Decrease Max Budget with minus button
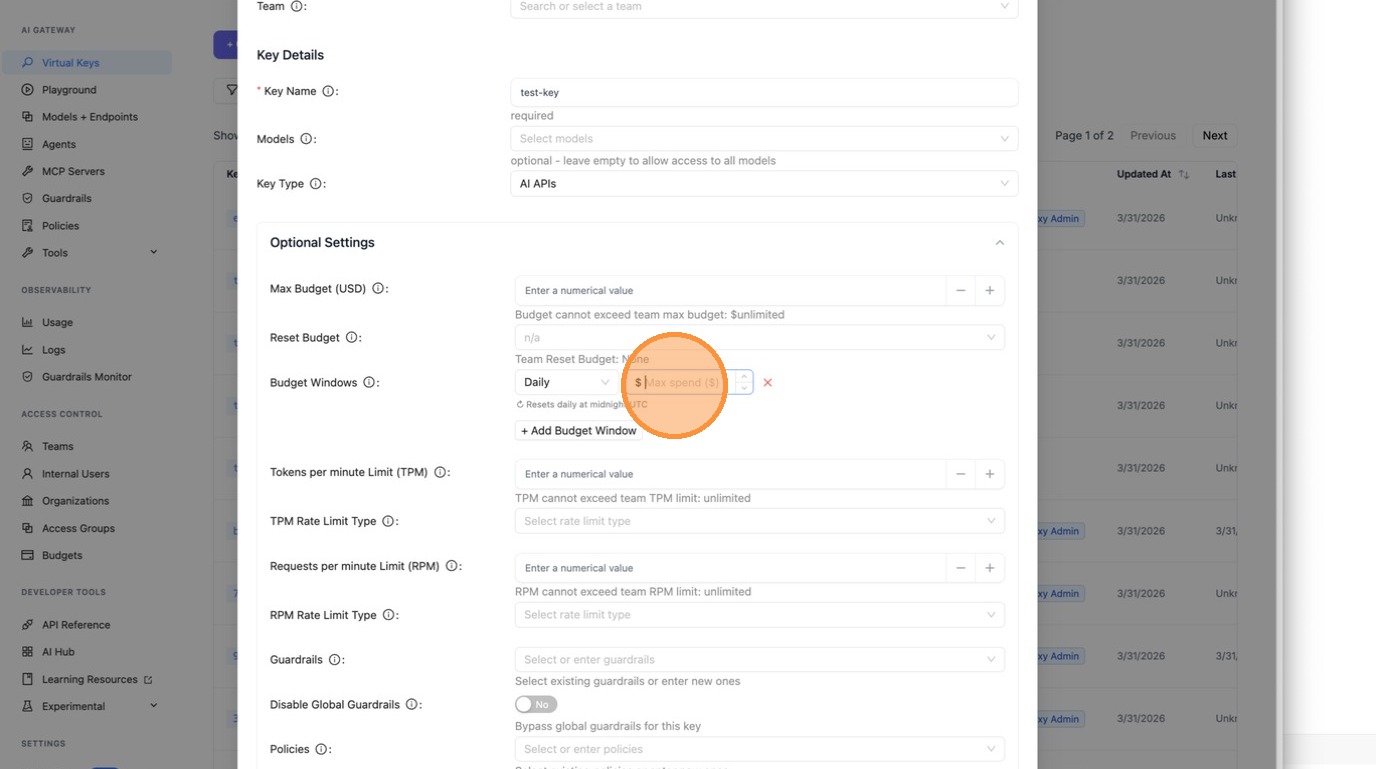 960,290
